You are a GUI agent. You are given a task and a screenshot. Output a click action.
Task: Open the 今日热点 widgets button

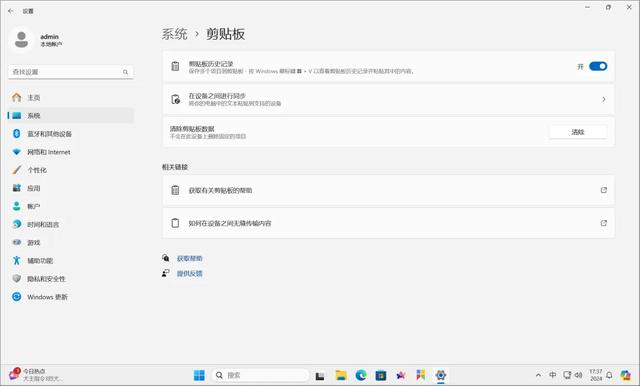(35, 375)
